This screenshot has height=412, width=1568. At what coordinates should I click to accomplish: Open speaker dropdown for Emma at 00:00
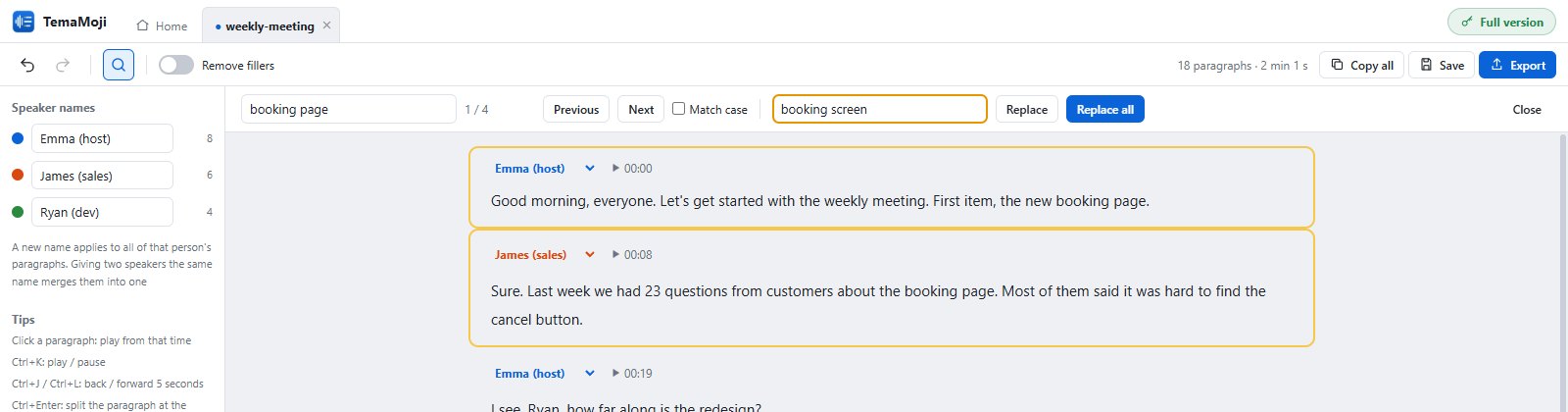(590, 168)
